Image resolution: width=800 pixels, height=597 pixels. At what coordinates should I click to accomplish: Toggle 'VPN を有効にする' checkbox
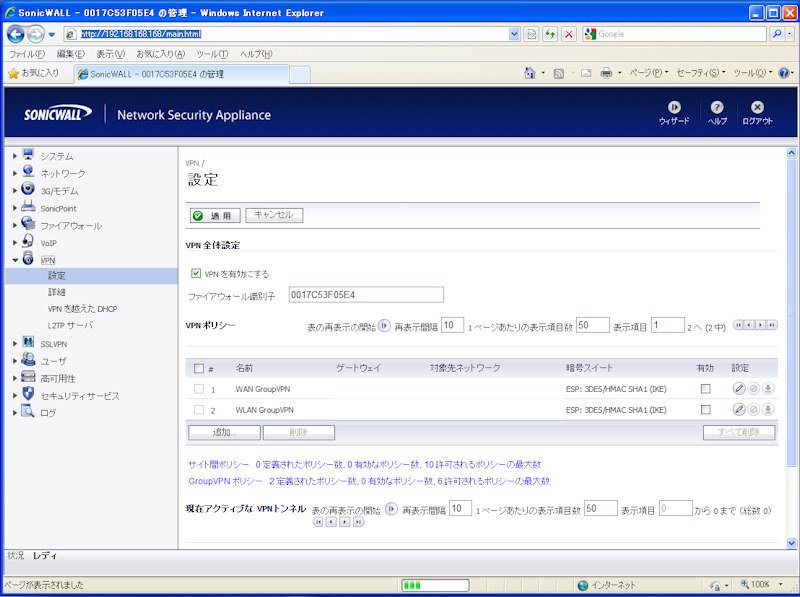(196, 273)
